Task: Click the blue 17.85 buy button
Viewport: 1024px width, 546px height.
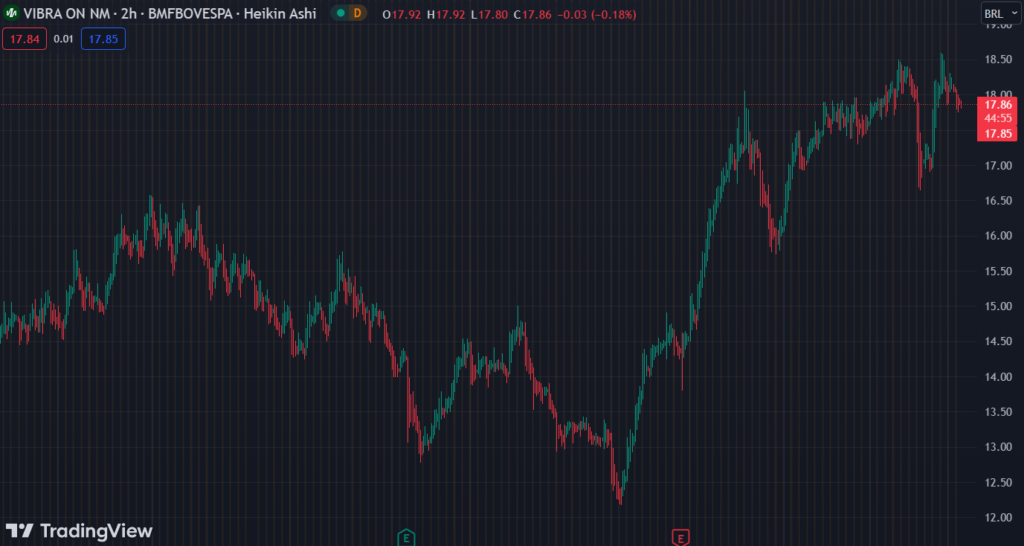Action: point(103,39)
